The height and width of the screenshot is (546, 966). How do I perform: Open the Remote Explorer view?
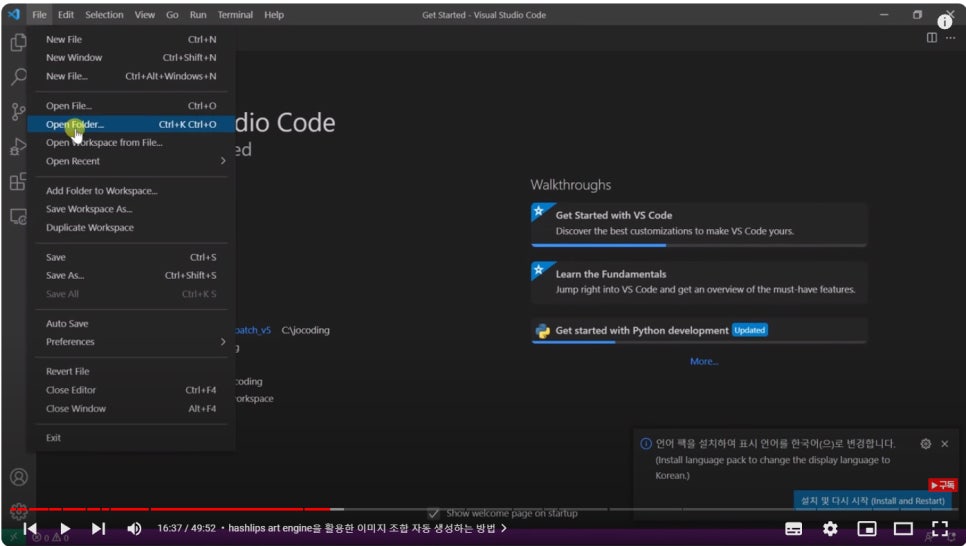(18, 217)
